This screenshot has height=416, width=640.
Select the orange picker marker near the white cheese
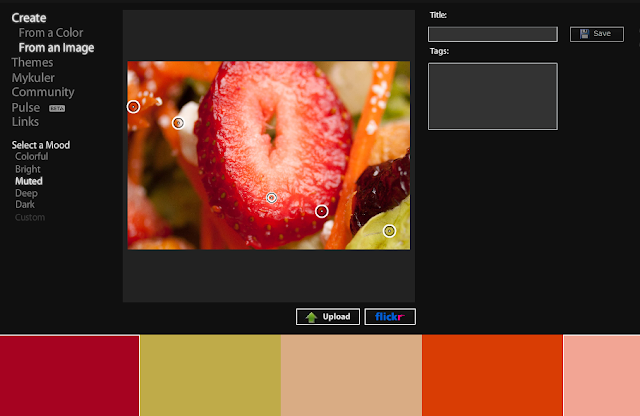point(178,123)
